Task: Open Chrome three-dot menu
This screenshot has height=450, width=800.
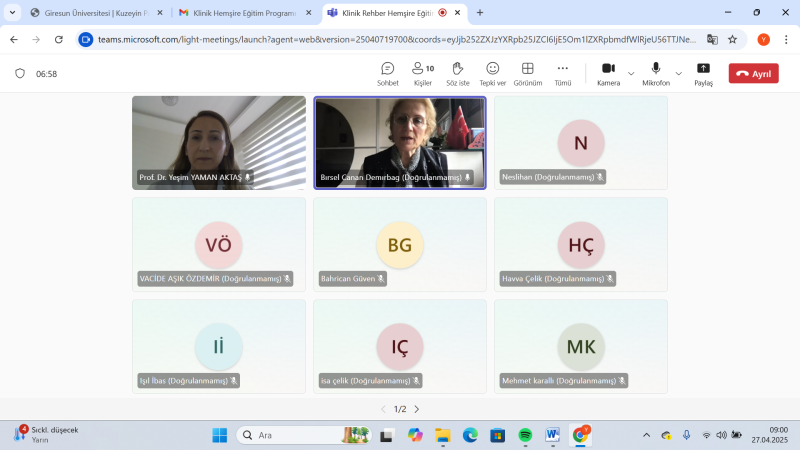Action: pos(786,39)
